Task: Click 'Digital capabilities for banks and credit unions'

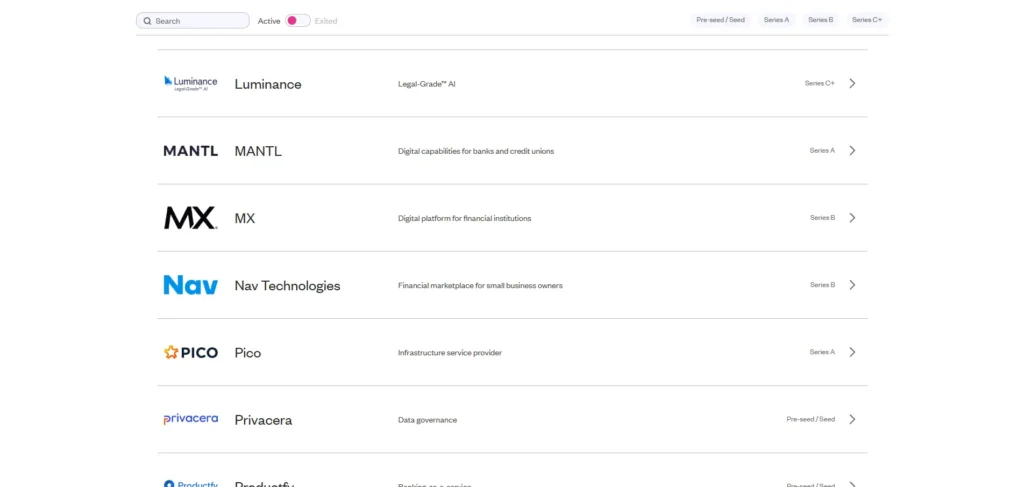Action: pyautogui.click(x=476, y=151)
